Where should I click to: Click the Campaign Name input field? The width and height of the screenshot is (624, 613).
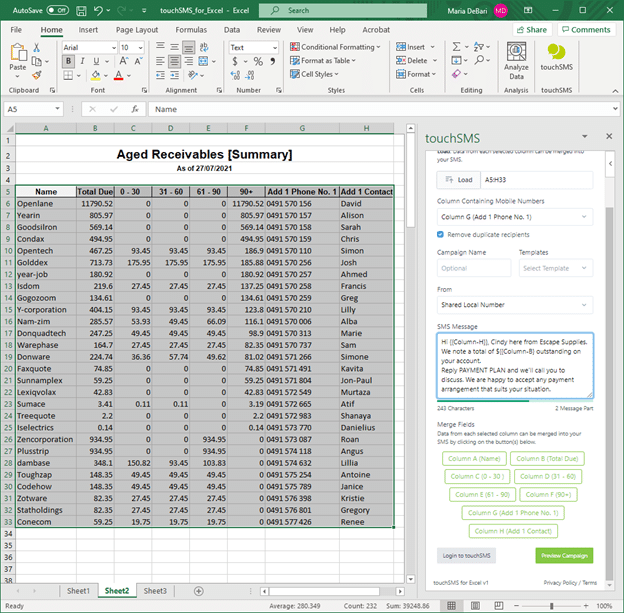tap(473, 268)
